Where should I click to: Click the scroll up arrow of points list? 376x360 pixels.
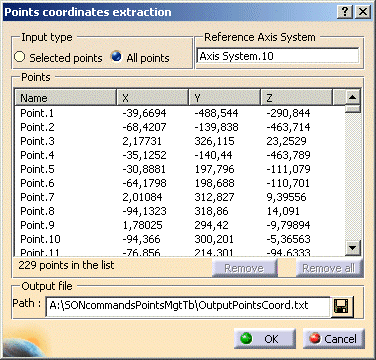353,97
